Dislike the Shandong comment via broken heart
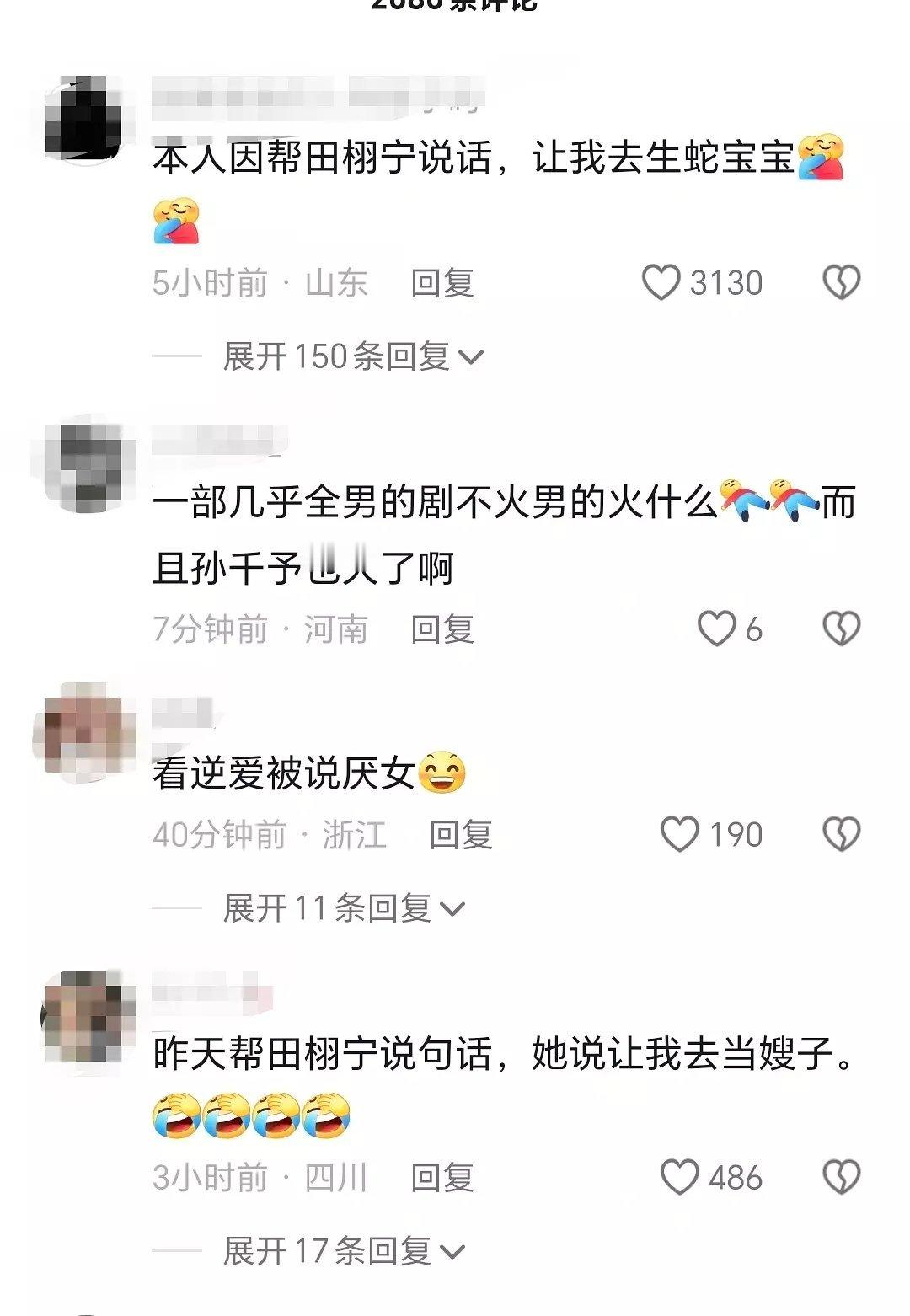910x1316 pixels. click(x=841, y=283)
